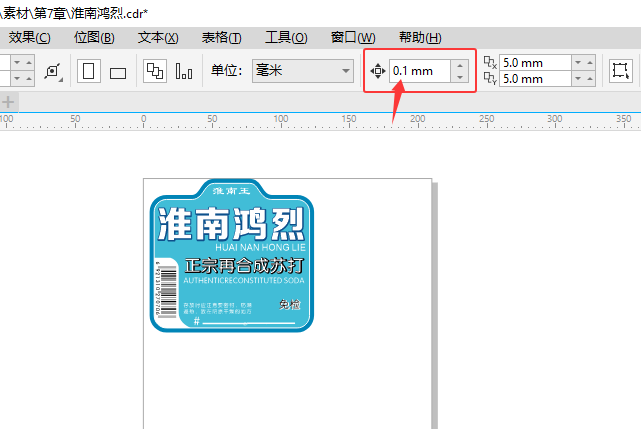Increase horizontal duplicate distance 5.0 mm
Image resolution: width=641 pixels, height=429 pixels.
(590, 63)
